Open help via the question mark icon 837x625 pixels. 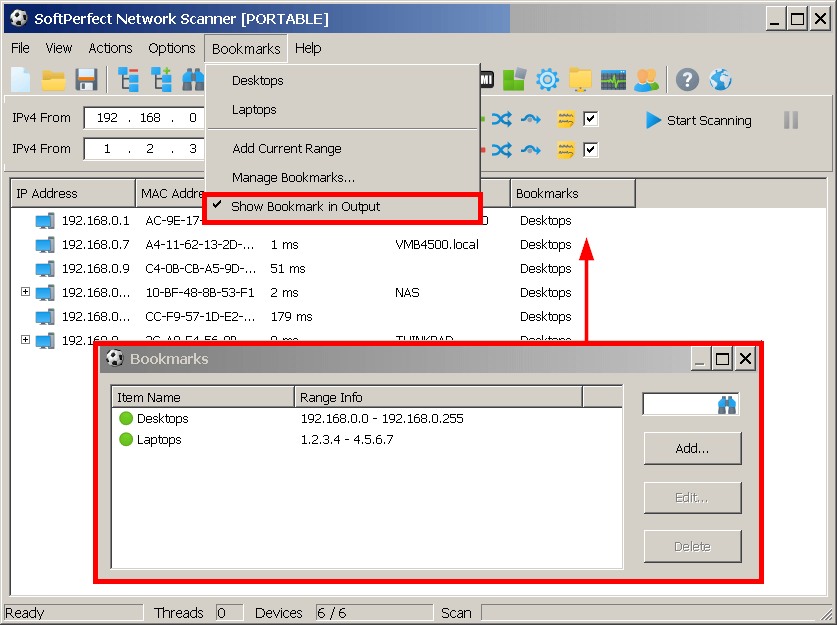click(x=687, y=80)
